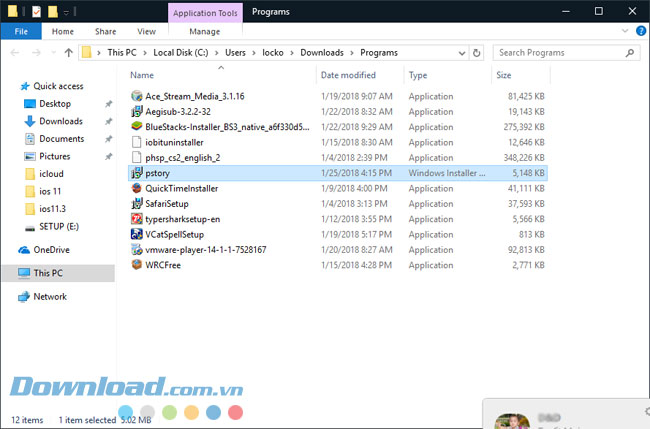Click the QuickTimeInstaller file icon
The width and height of the screenshot is (650, 429).
click(x=137, y=188)
